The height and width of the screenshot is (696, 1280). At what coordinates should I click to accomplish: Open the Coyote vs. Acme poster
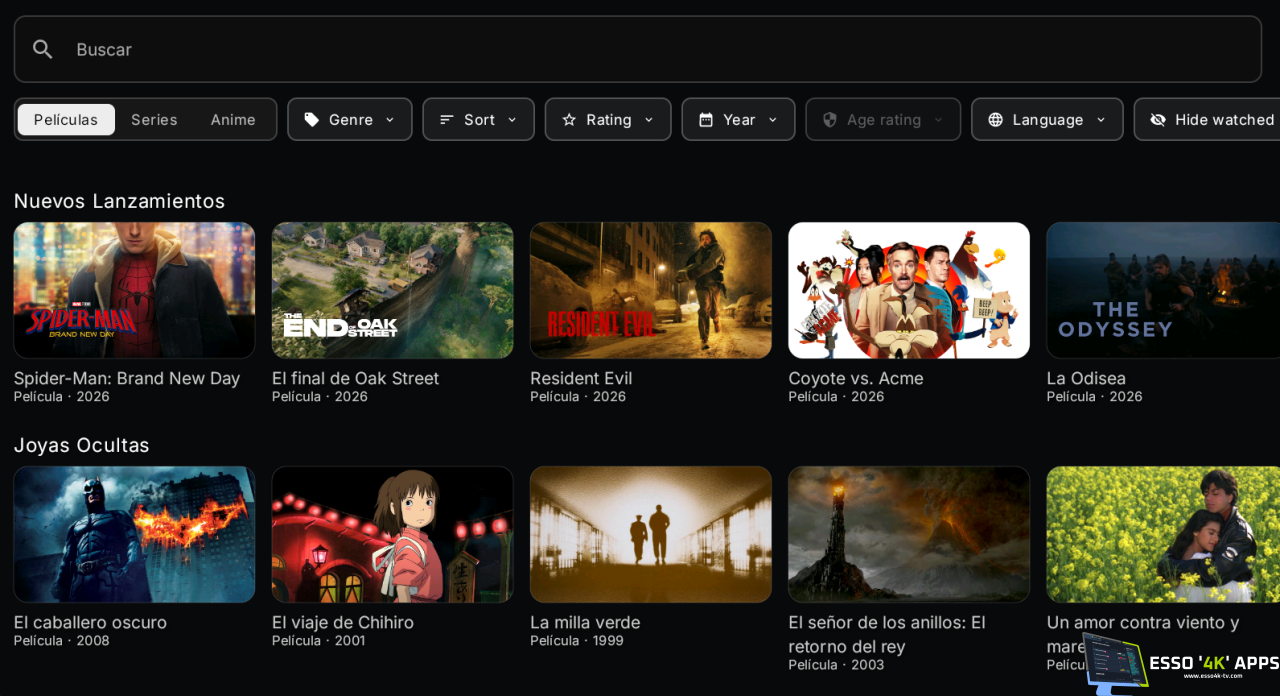909,290
